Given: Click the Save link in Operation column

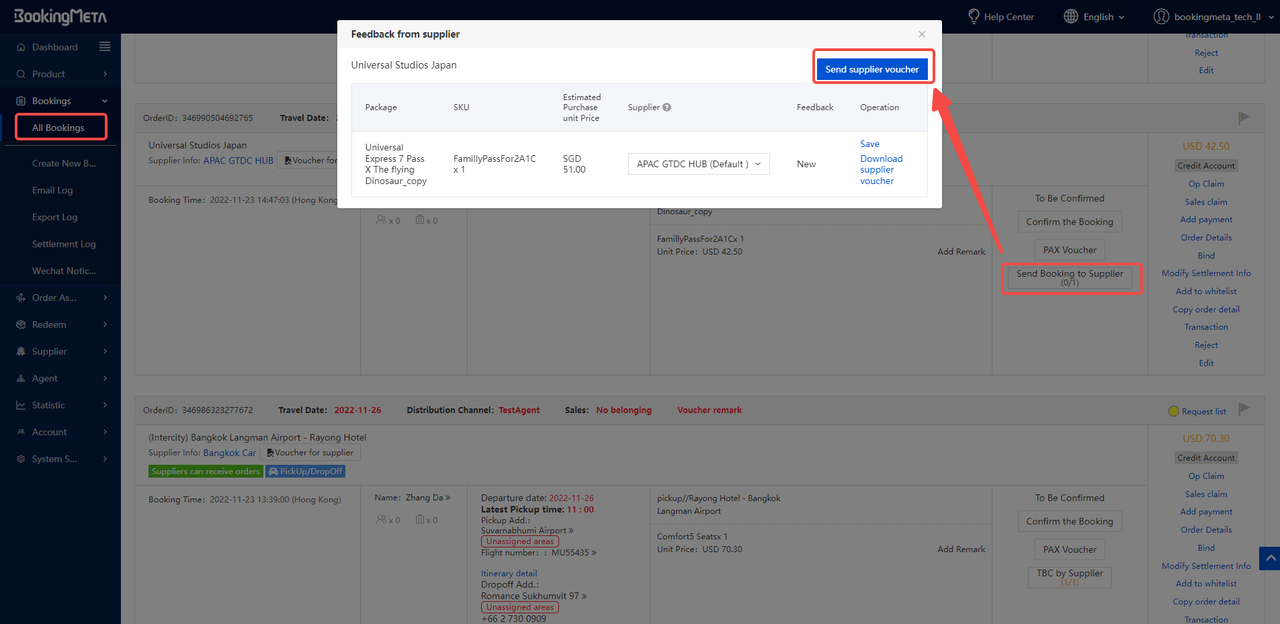Looking at the screenshot, I should 870,144.
